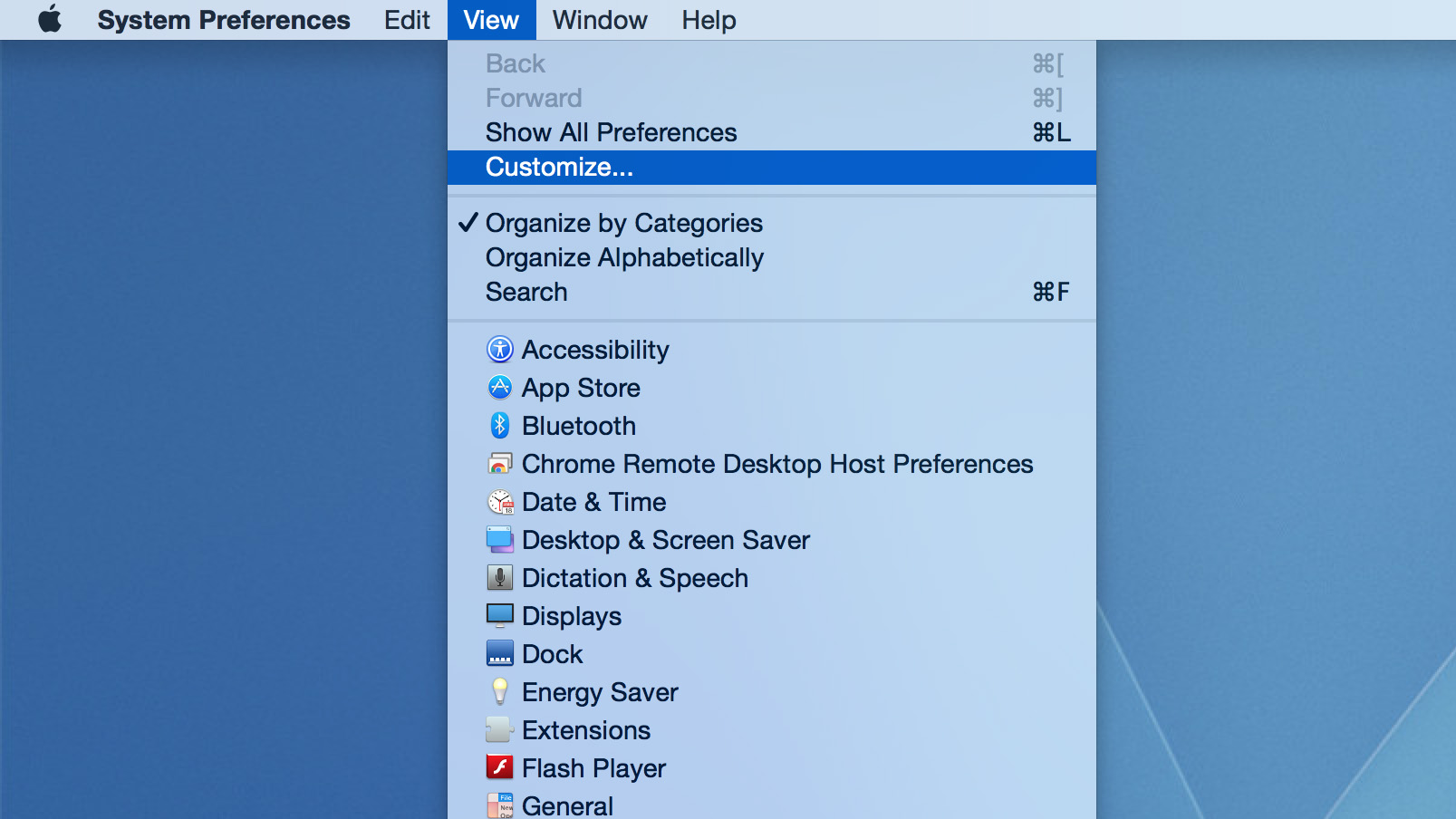This screenshot has height=819, width=1456.
Task: Click the Date & Time clock icon
Action: click(500, 501)
